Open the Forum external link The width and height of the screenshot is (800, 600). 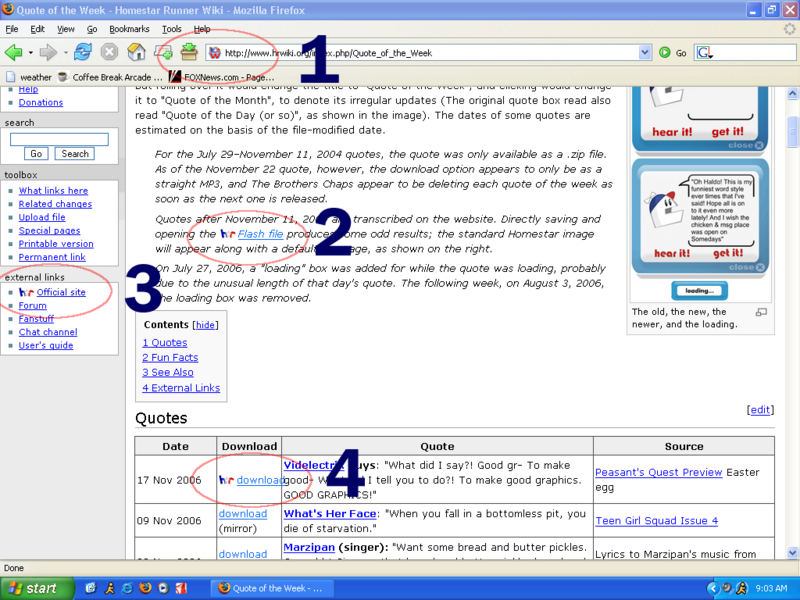click(x=32, y=306)
